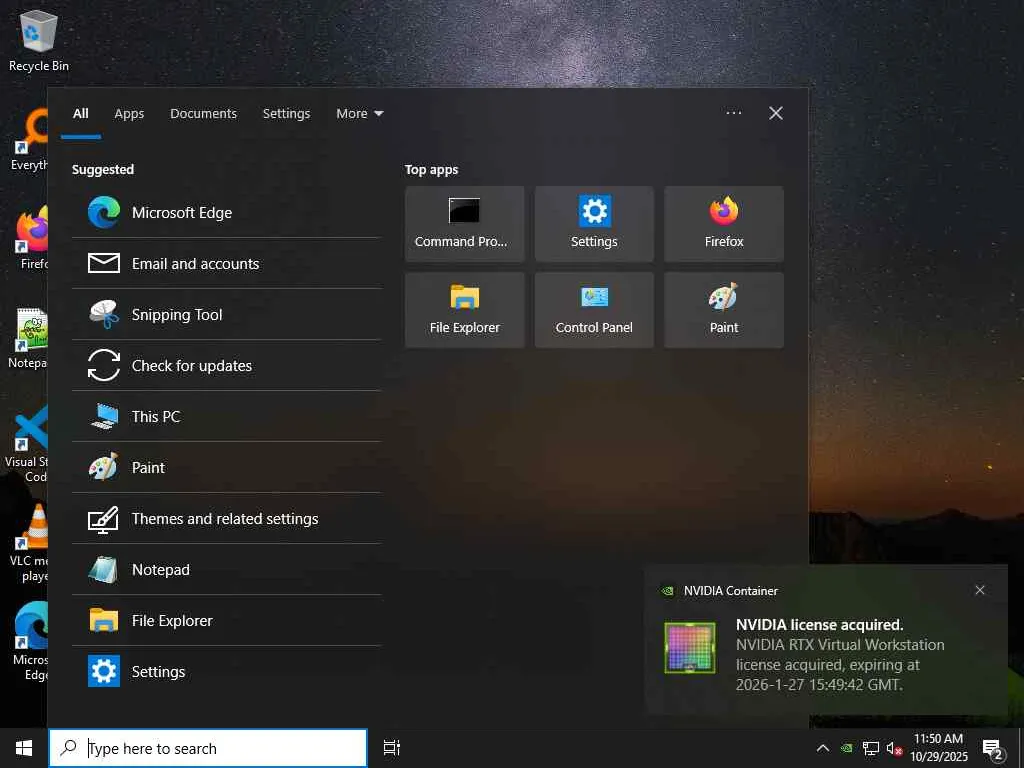Click the muted volume tray icon
This screenshot has width=1024, height=768.
point(894,748)
